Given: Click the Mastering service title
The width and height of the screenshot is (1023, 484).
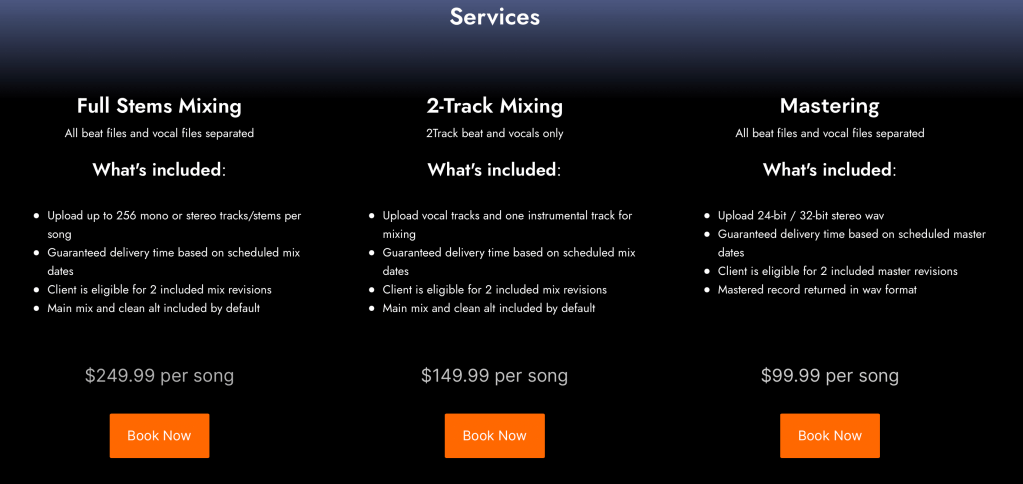Looking at the screenshot, I should 829,105.
